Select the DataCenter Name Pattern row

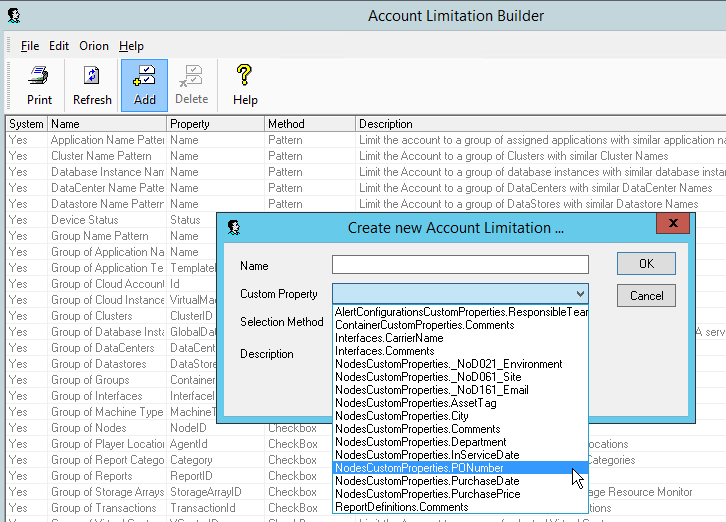tap(366, 188)
